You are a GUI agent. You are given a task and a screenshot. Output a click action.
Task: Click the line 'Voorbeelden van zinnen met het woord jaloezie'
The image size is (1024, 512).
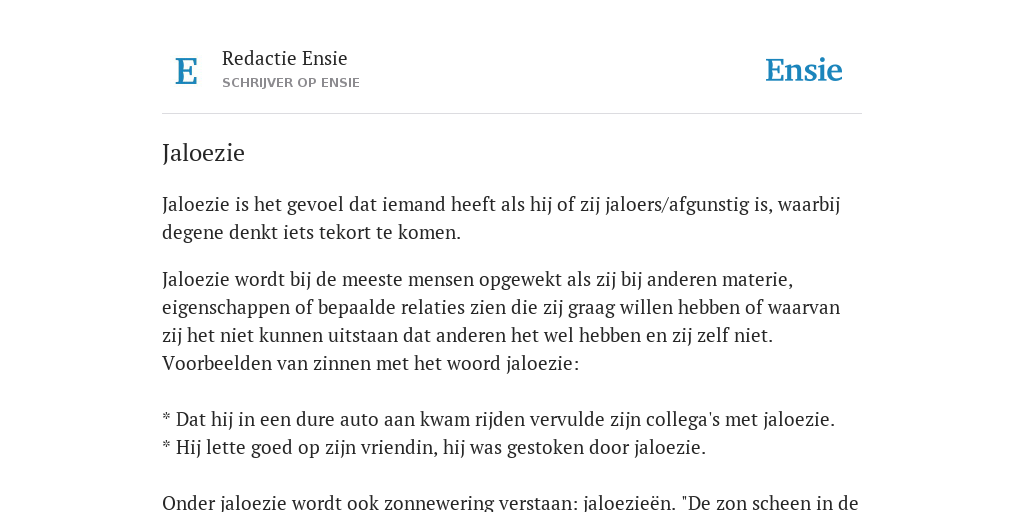370,363
